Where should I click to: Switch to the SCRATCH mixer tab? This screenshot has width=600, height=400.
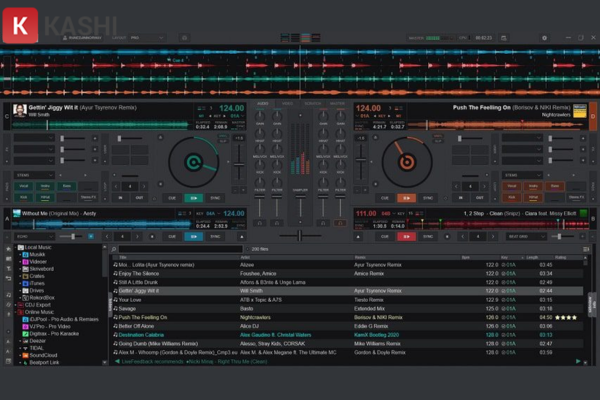coord(313,104)
